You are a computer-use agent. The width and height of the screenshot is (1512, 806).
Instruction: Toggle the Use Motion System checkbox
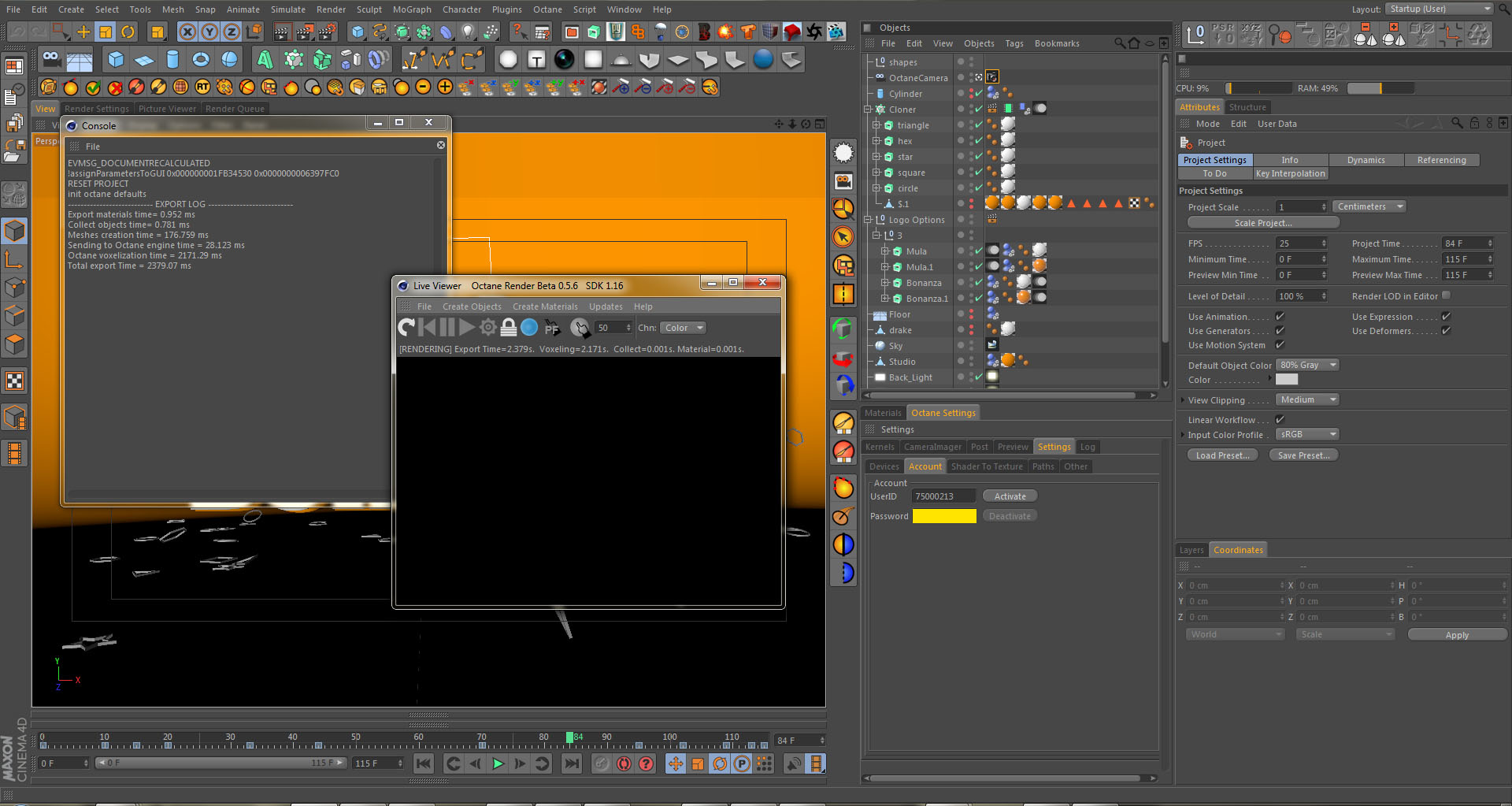[1280, 345]
